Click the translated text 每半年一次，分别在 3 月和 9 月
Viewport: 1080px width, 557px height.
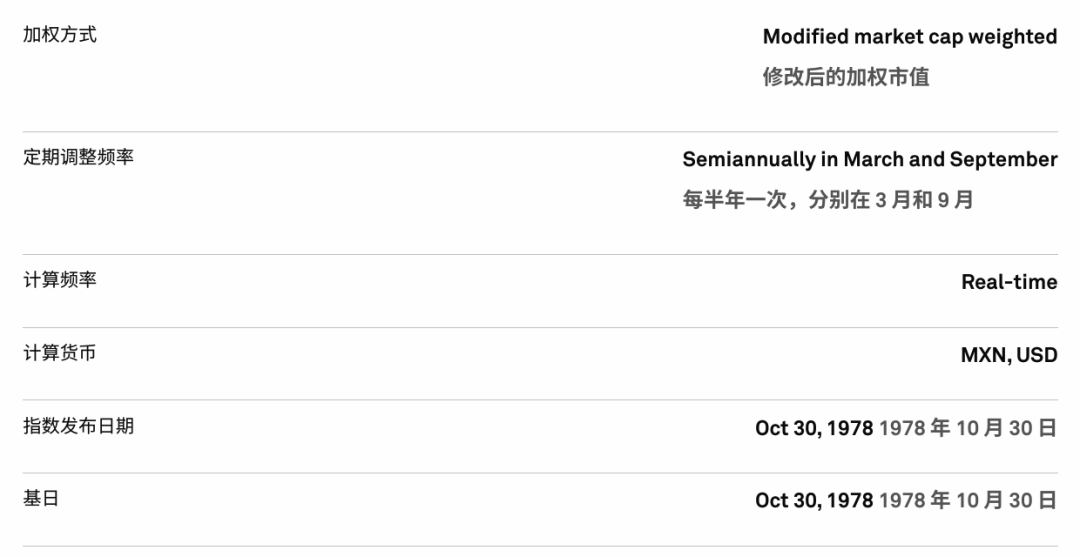click(828, 200)
